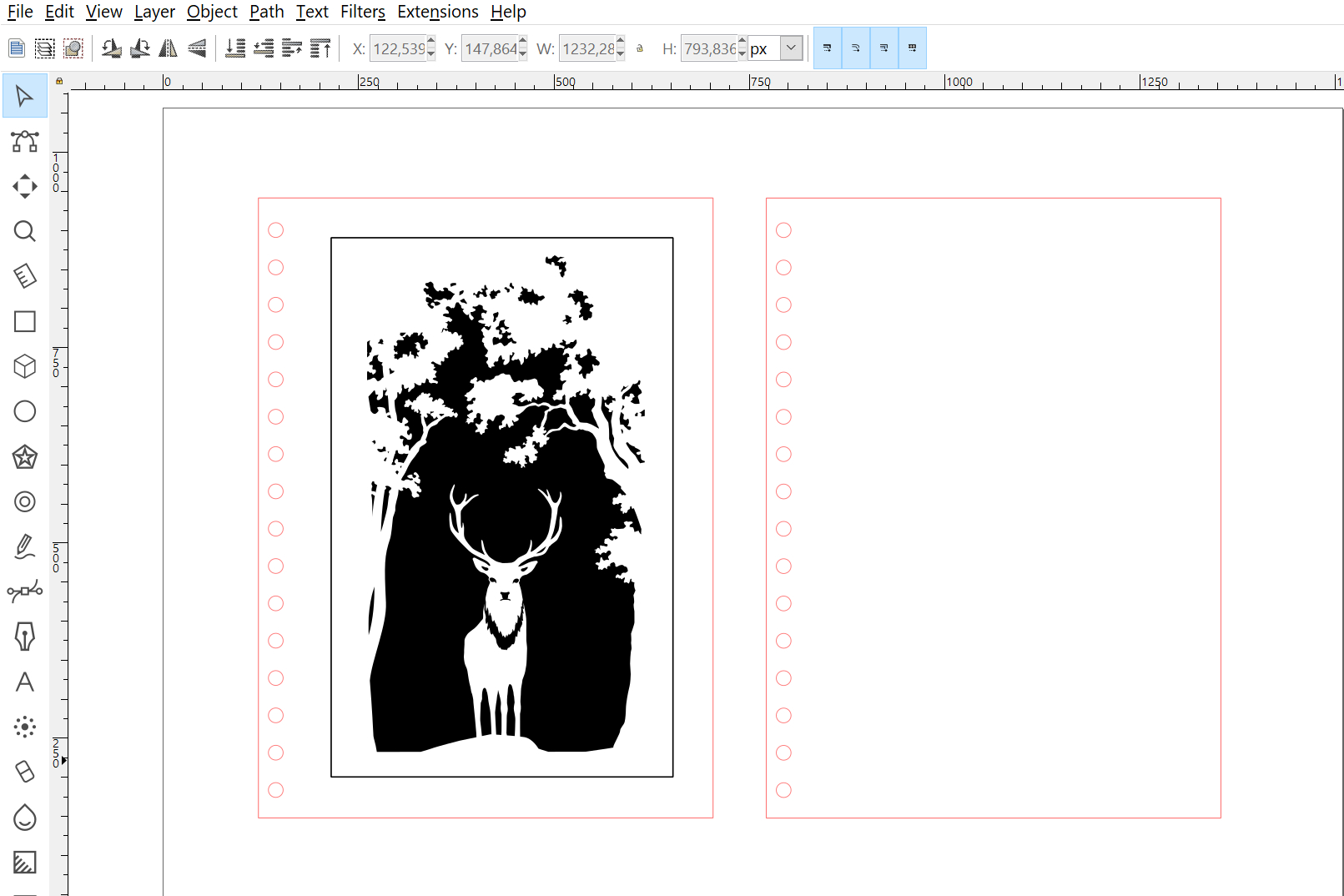Select the Pencil freehand tool
The height and width of the screenshot is (896, 1344).
pos(24,546)
